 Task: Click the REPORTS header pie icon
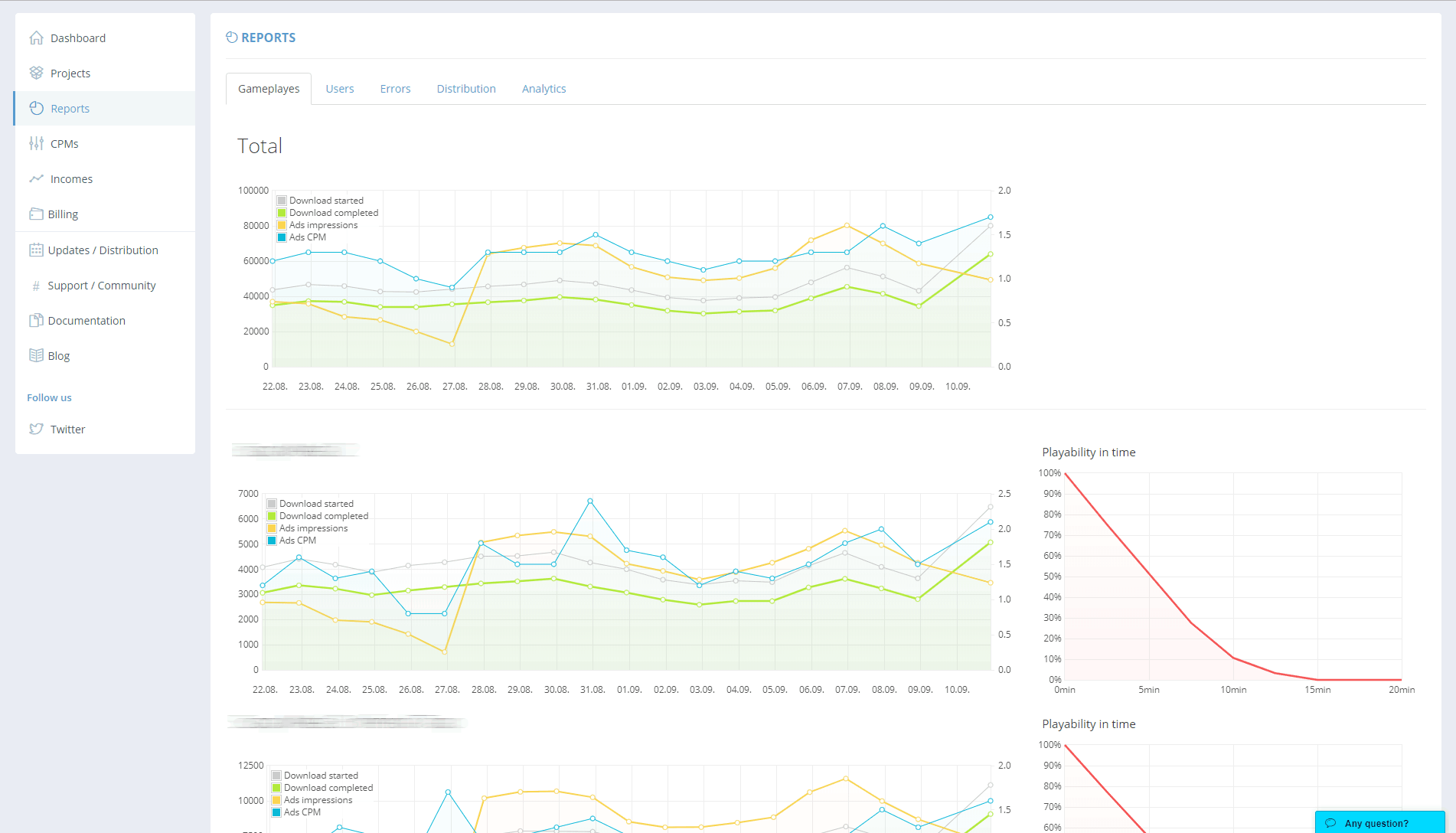232,37
